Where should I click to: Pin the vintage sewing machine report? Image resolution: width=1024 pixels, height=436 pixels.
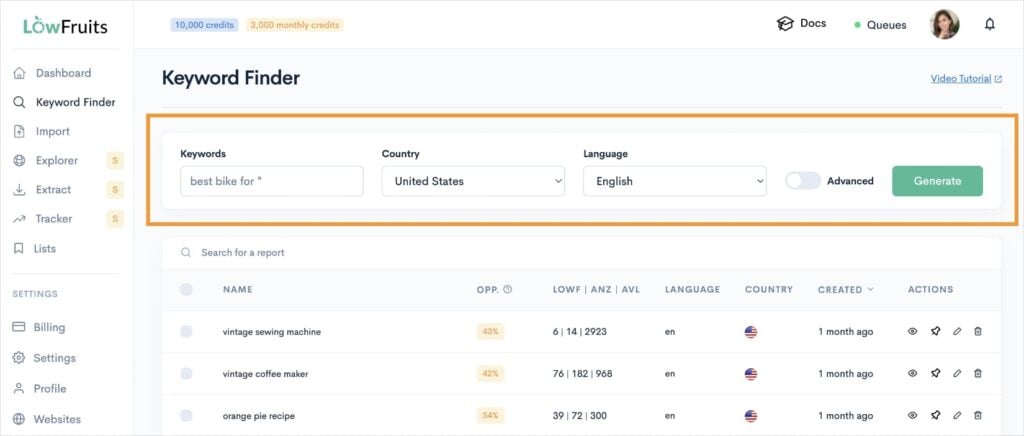click(935, 331)
